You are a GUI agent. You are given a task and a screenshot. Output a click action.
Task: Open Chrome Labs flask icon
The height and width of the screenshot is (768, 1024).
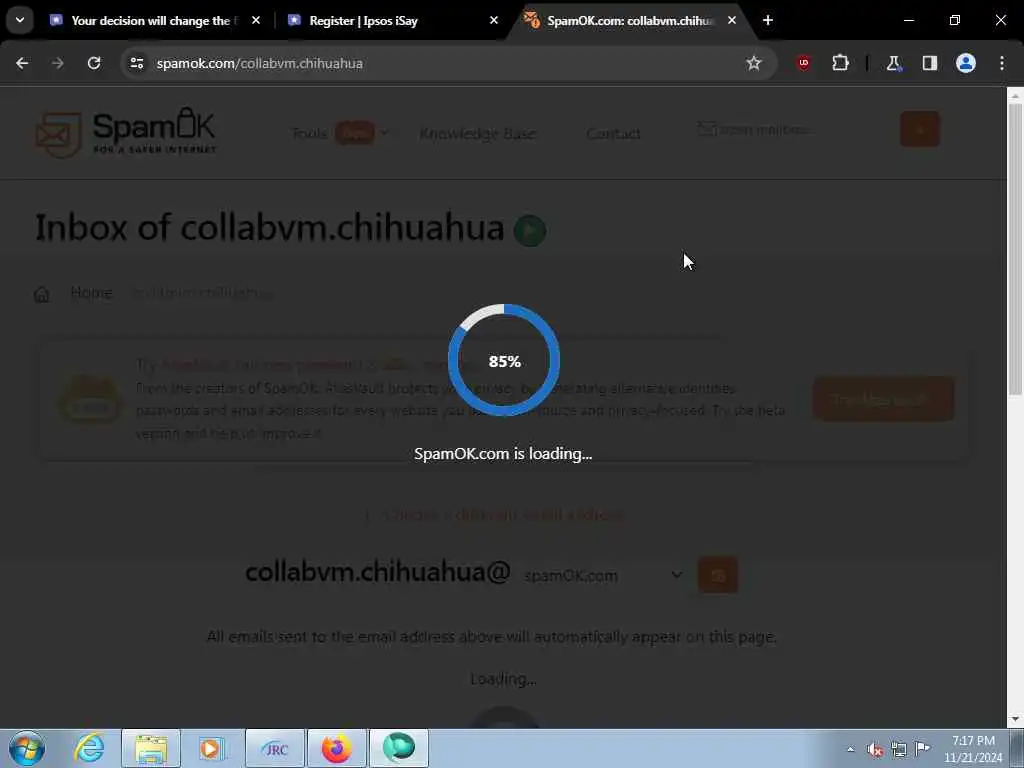pyautogui.click(x=893, y=63)
